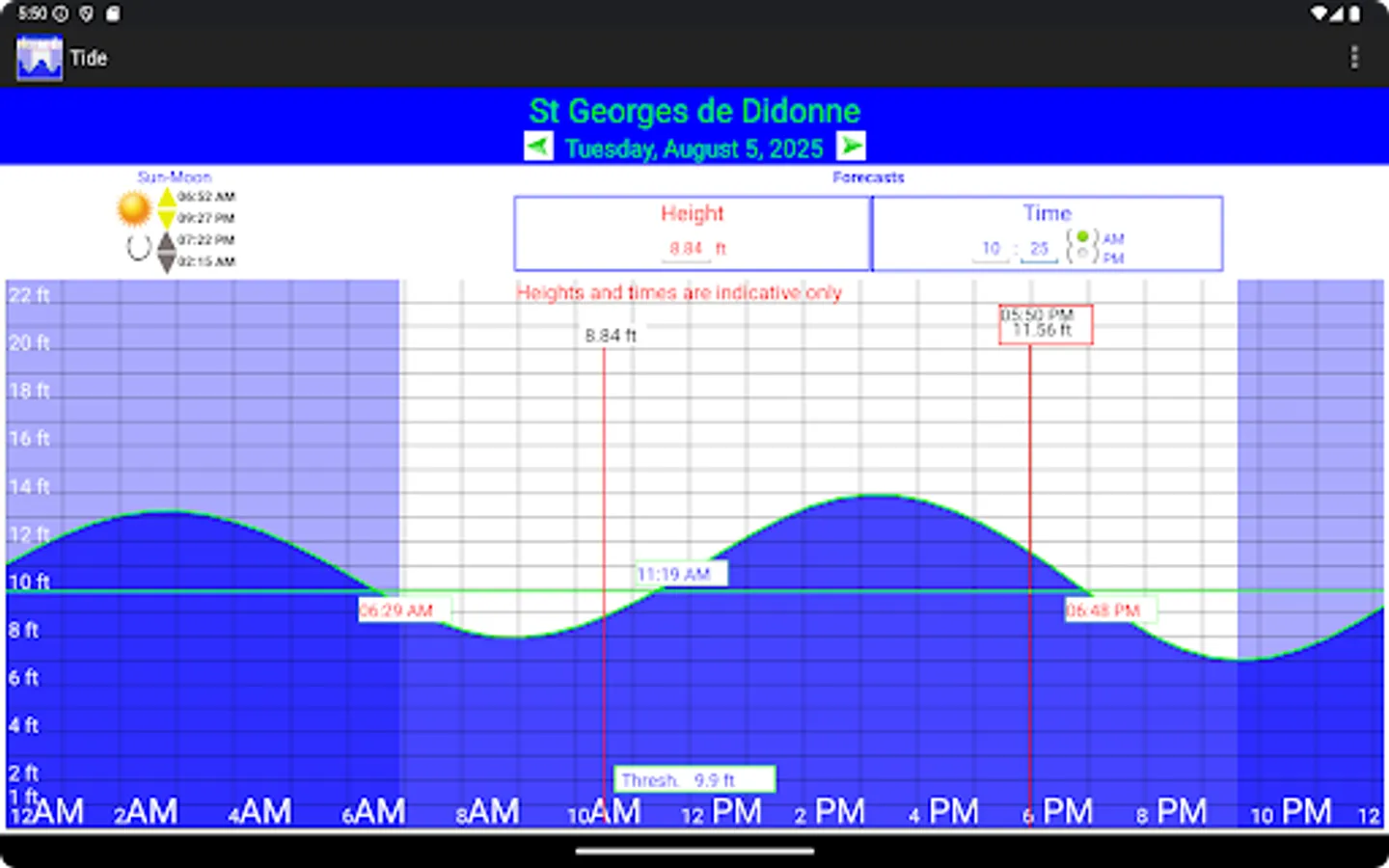
Task: Click the Tide app icon in the action bar
Action: tap(39, 57)
